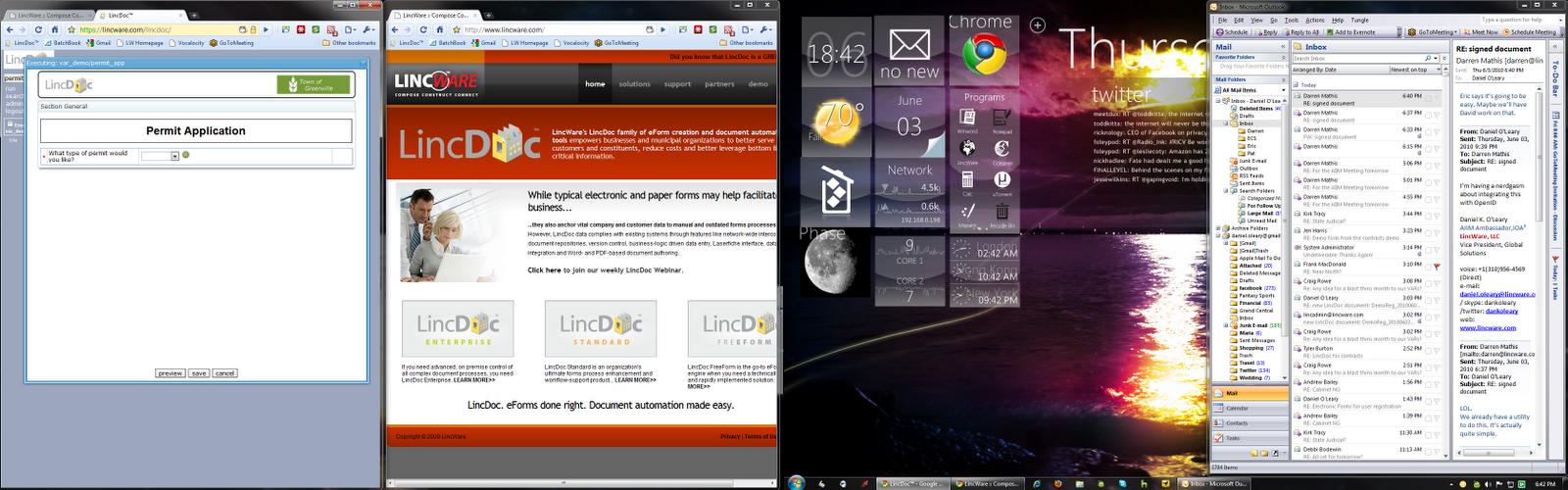1568x490 pixels.
Task: Open GoToMeeting bookmark in right Chrome window
Action: point(617,43)
